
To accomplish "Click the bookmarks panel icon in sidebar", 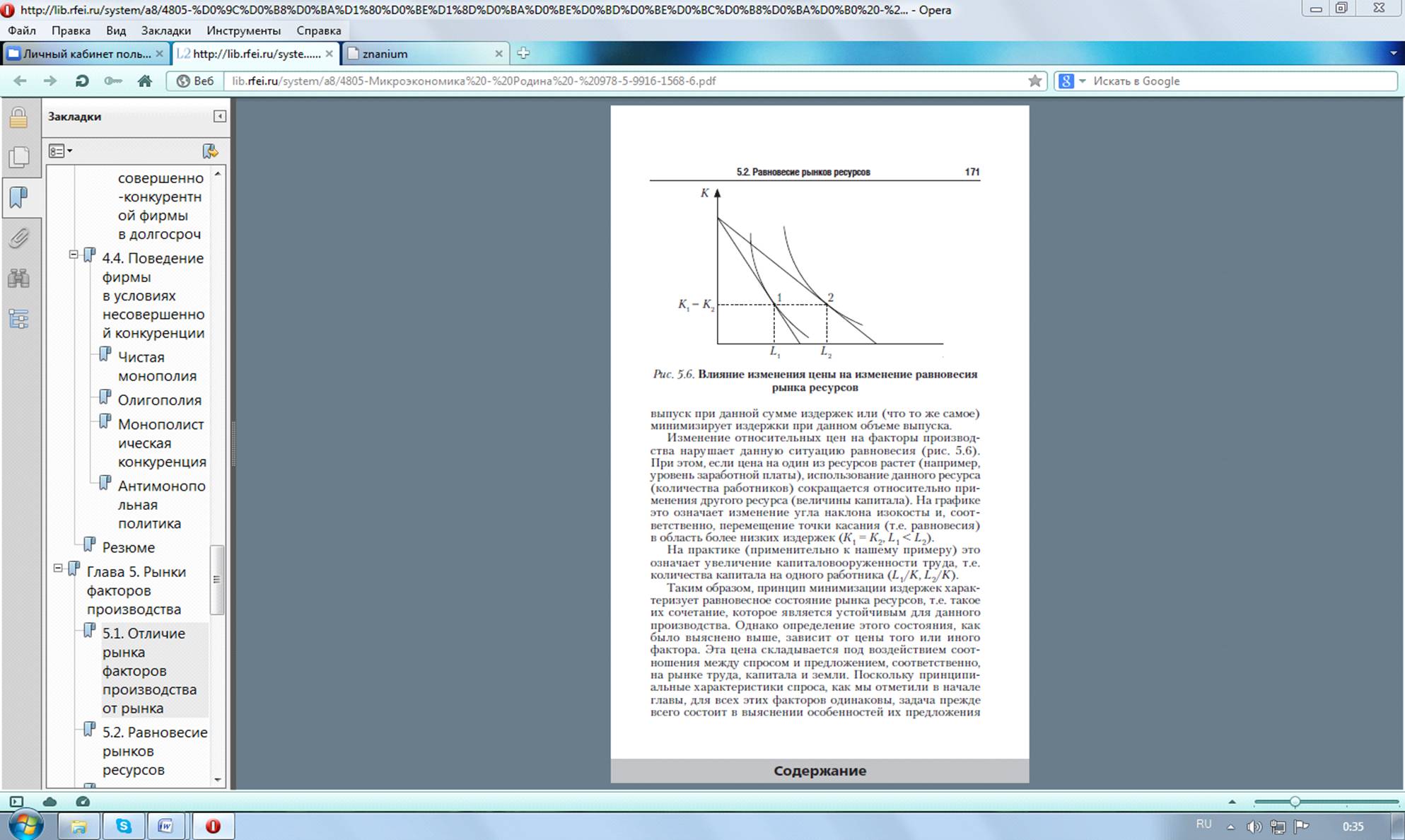I will (x=19, y=197).
